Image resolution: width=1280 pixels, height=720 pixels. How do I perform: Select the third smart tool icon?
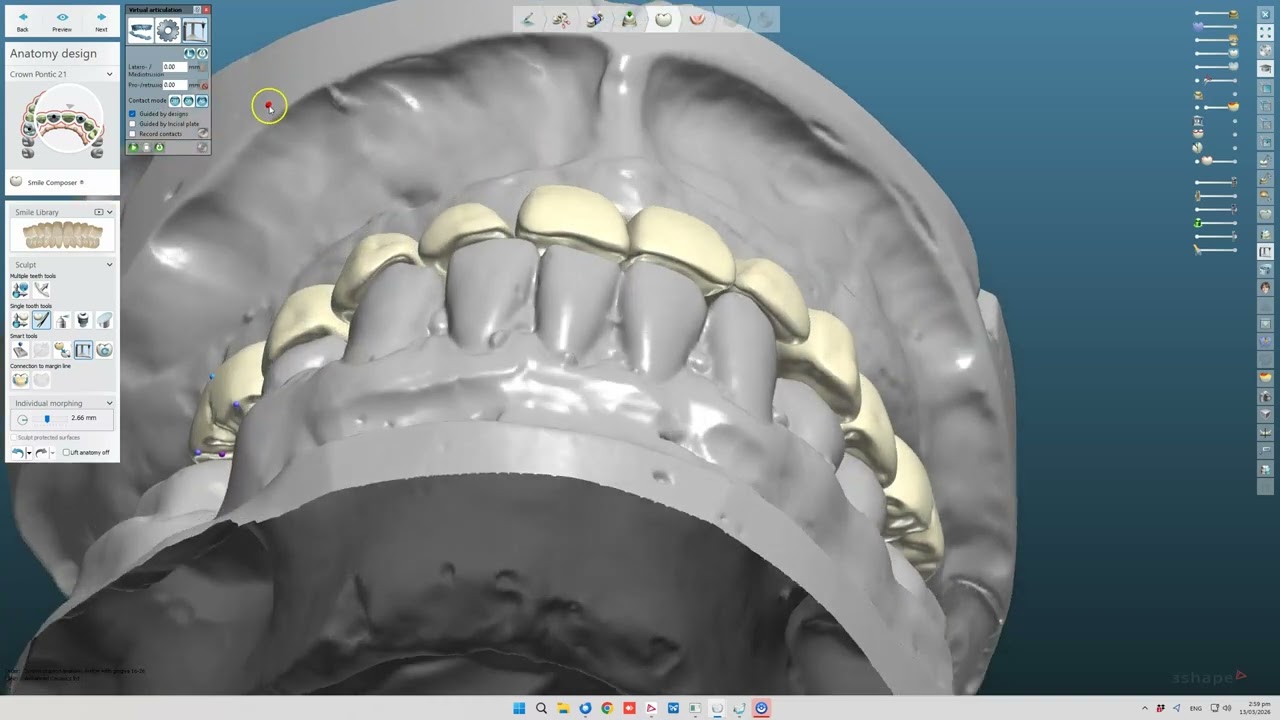(62, 350)
